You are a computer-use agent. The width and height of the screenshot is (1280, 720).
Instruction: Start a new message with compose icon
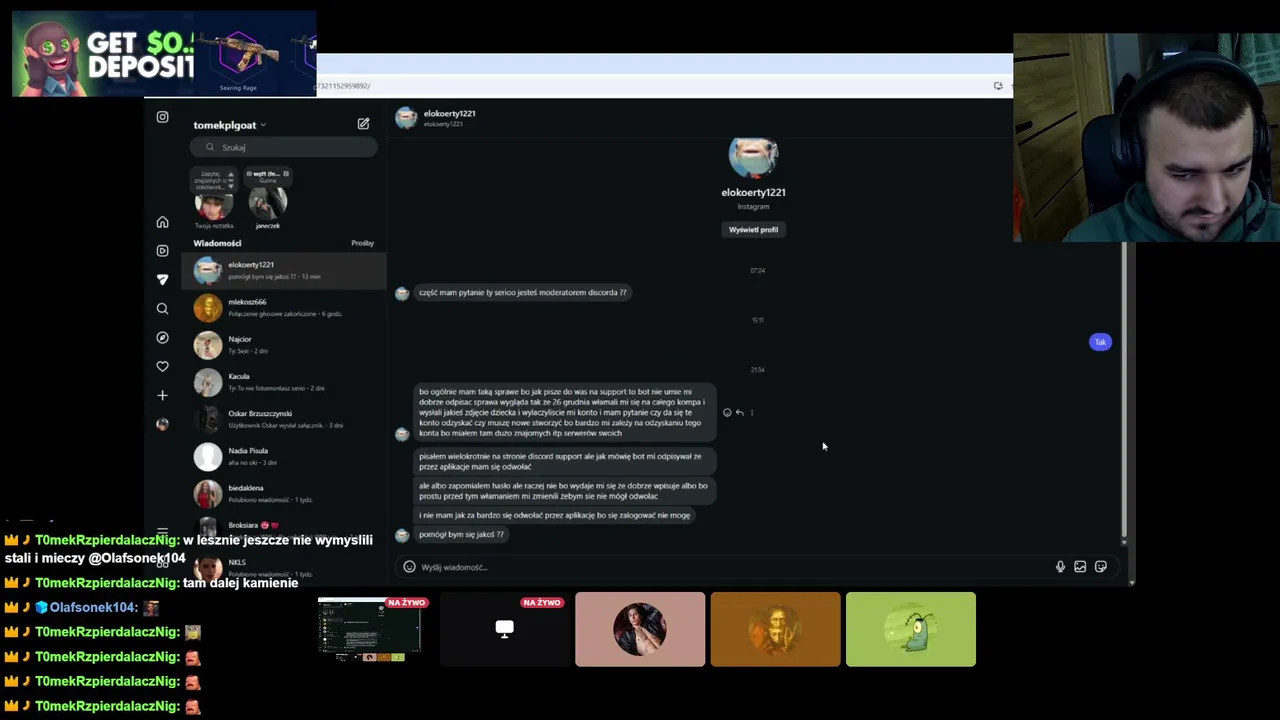tap(363, 124)
